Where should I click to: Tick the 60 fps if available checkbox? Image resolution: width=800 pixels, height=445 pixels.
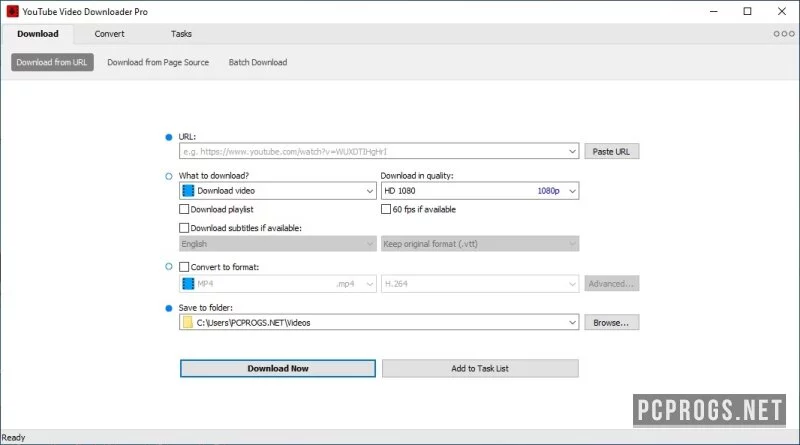click(x=386, y=209)
